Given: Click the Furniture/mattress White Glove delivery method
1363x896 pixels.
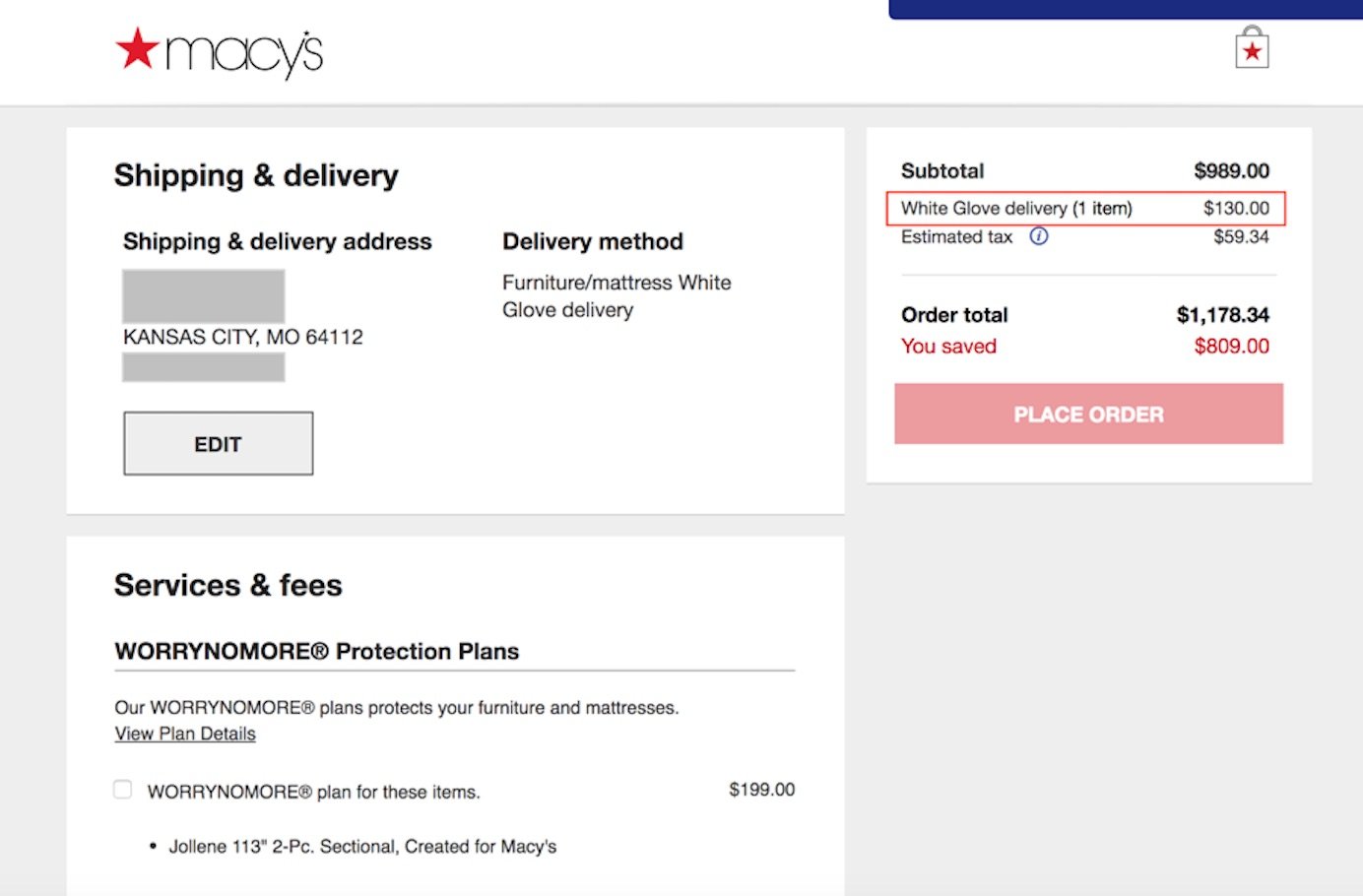Looking at the screenshot, I should [617, 295].
